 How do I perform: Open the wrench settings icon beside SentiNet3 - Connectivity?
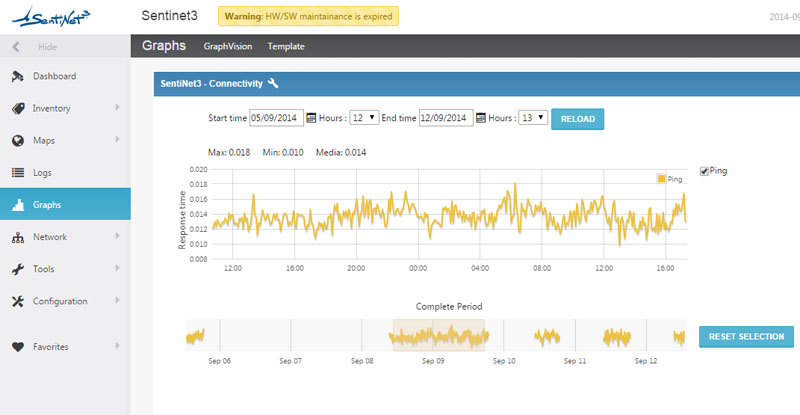click(x=273, y=83)
